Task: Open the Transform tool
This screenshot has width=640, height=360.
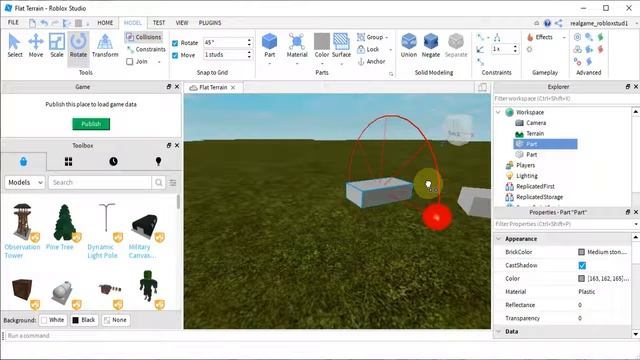Action: (x=105, y=46)
